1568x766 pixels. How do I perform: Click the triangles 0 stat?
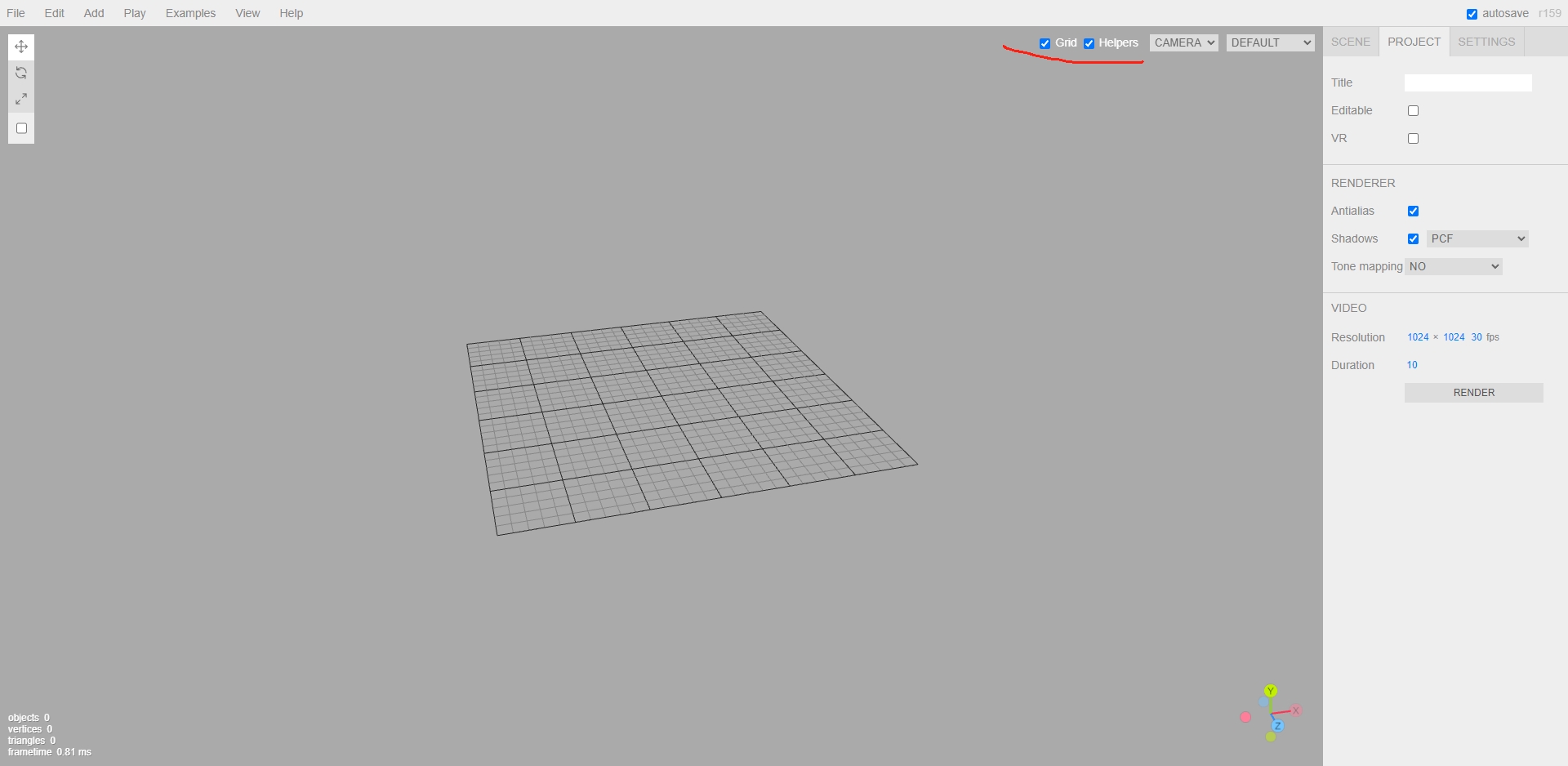32,741
